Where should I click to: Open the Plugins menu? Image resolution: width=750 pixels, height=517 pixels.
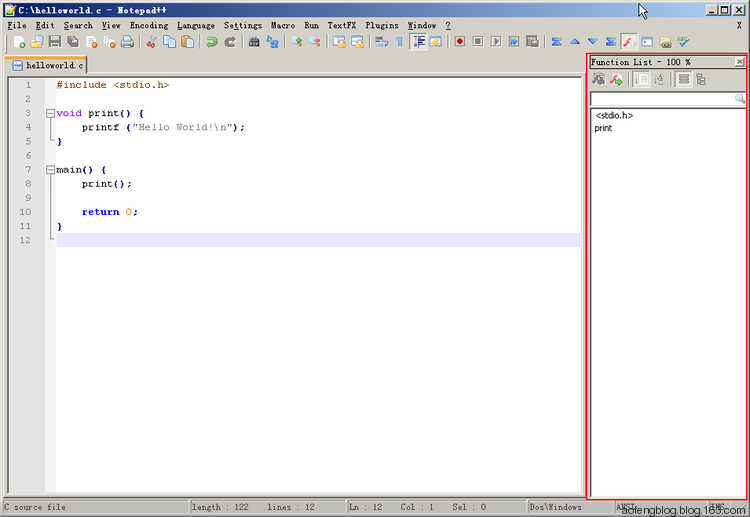(382, 25)
